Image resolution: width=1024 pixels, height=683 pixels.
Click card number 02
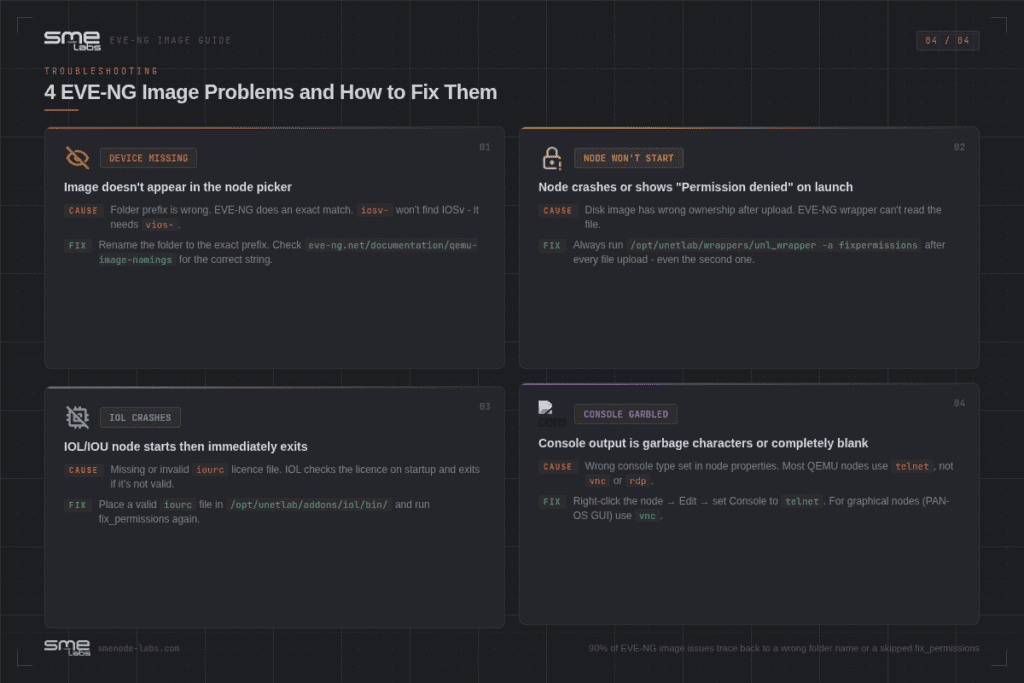click(x=959, y=147)
